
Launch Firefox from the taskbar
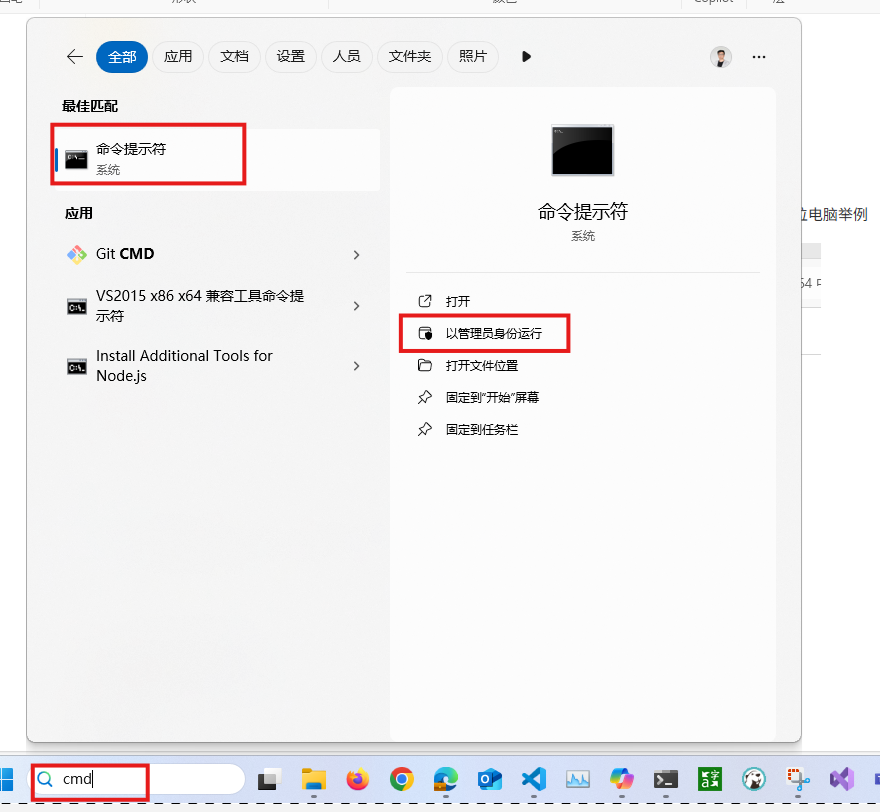[358, 779]
